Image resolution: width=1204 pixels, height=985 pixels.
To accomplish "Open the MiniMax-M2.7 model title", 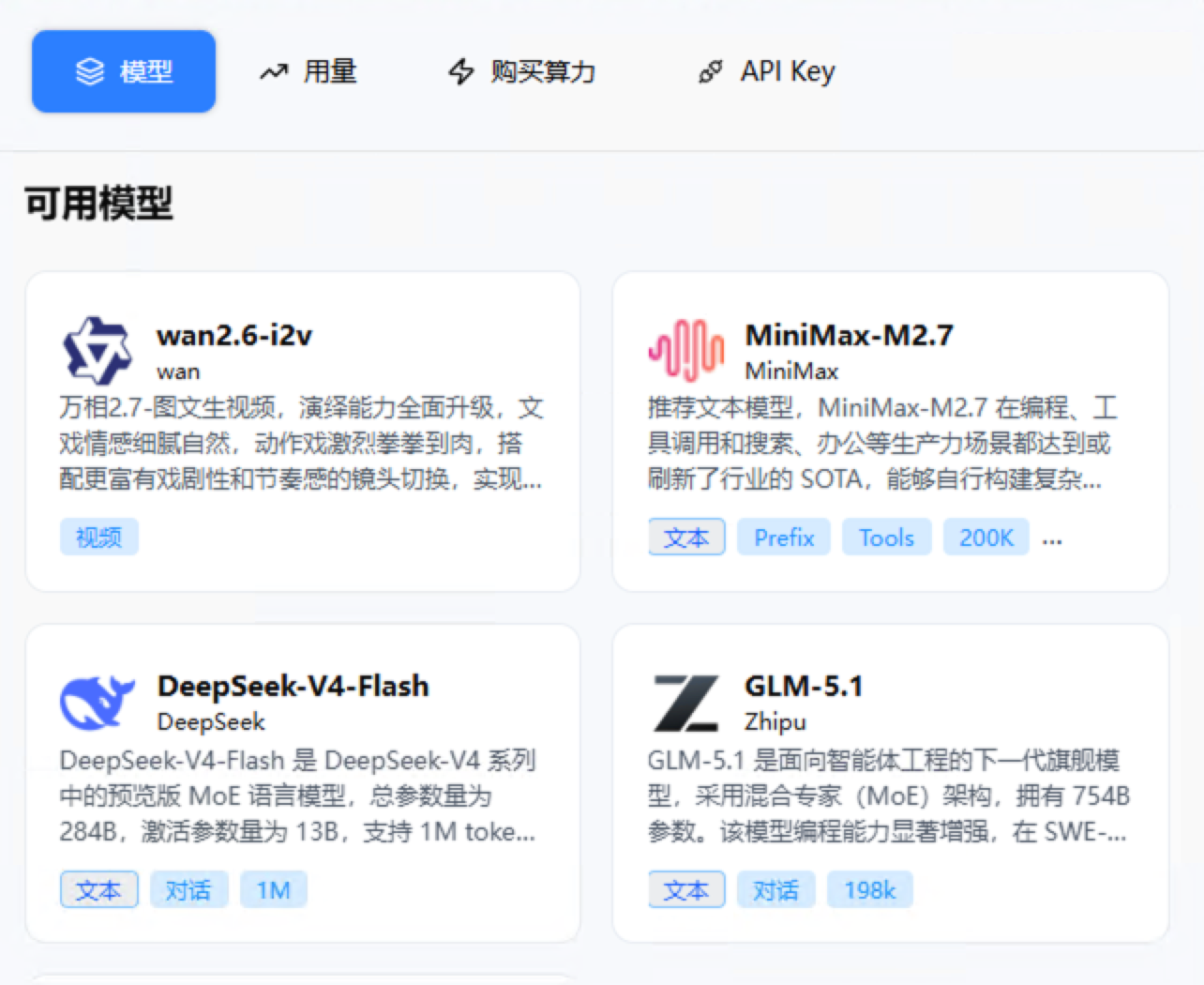I will (849, 335).
